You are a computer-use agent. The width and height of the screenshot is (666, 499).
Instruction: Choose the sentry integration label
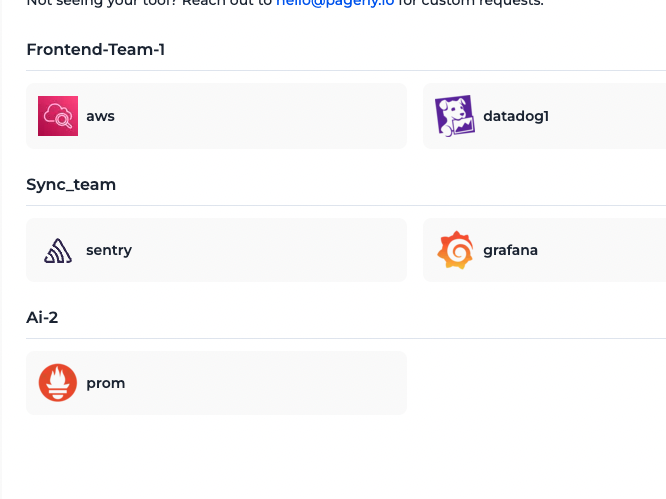pyautogui.click(x=109, y=251)
